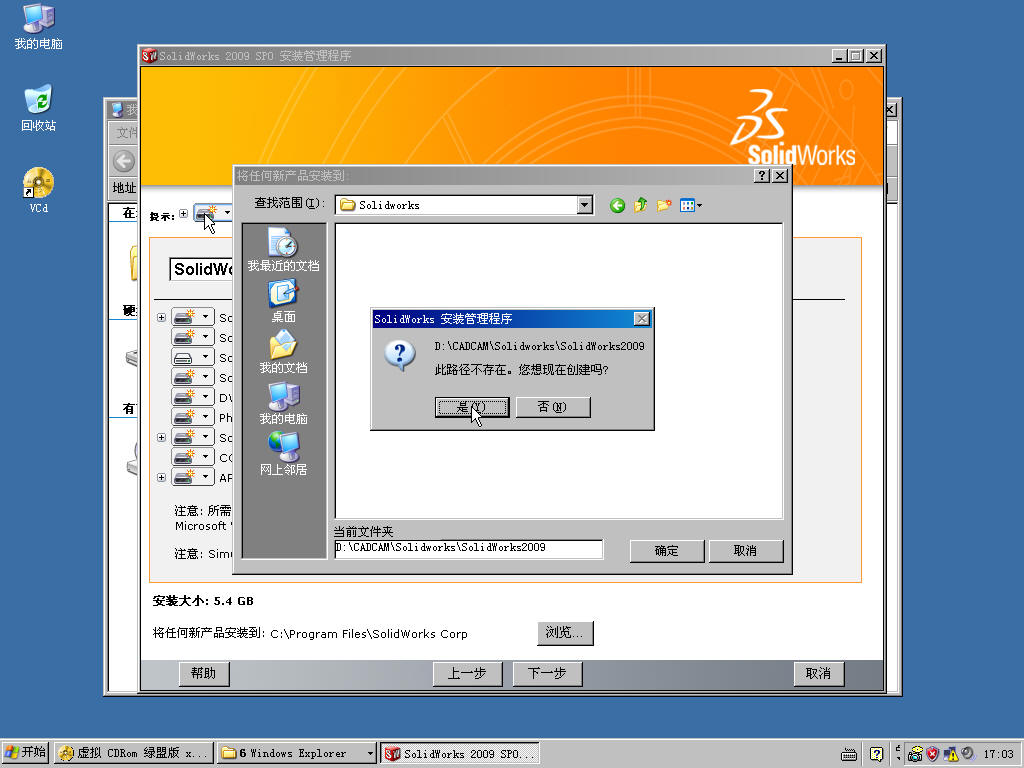The width and height of the screenshot is (1024, 768).
Task: Close the SolidWorks path confirmation dialog
Action: (x=641, y=319)
